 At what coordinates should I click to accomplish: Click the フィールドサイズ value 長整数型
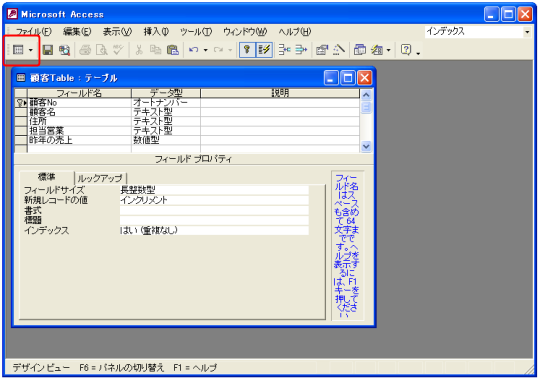pos(214,190)
